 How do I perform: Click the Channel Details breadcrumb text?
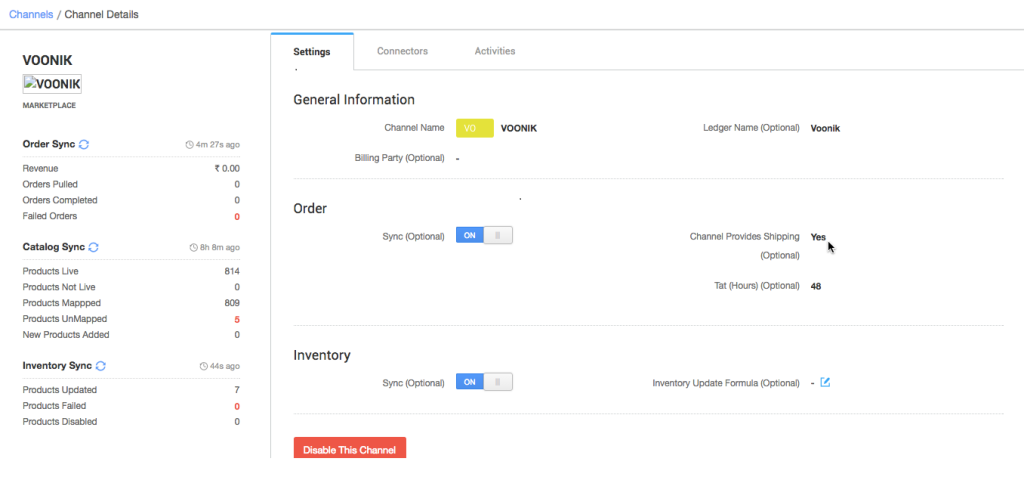point(101,14)
